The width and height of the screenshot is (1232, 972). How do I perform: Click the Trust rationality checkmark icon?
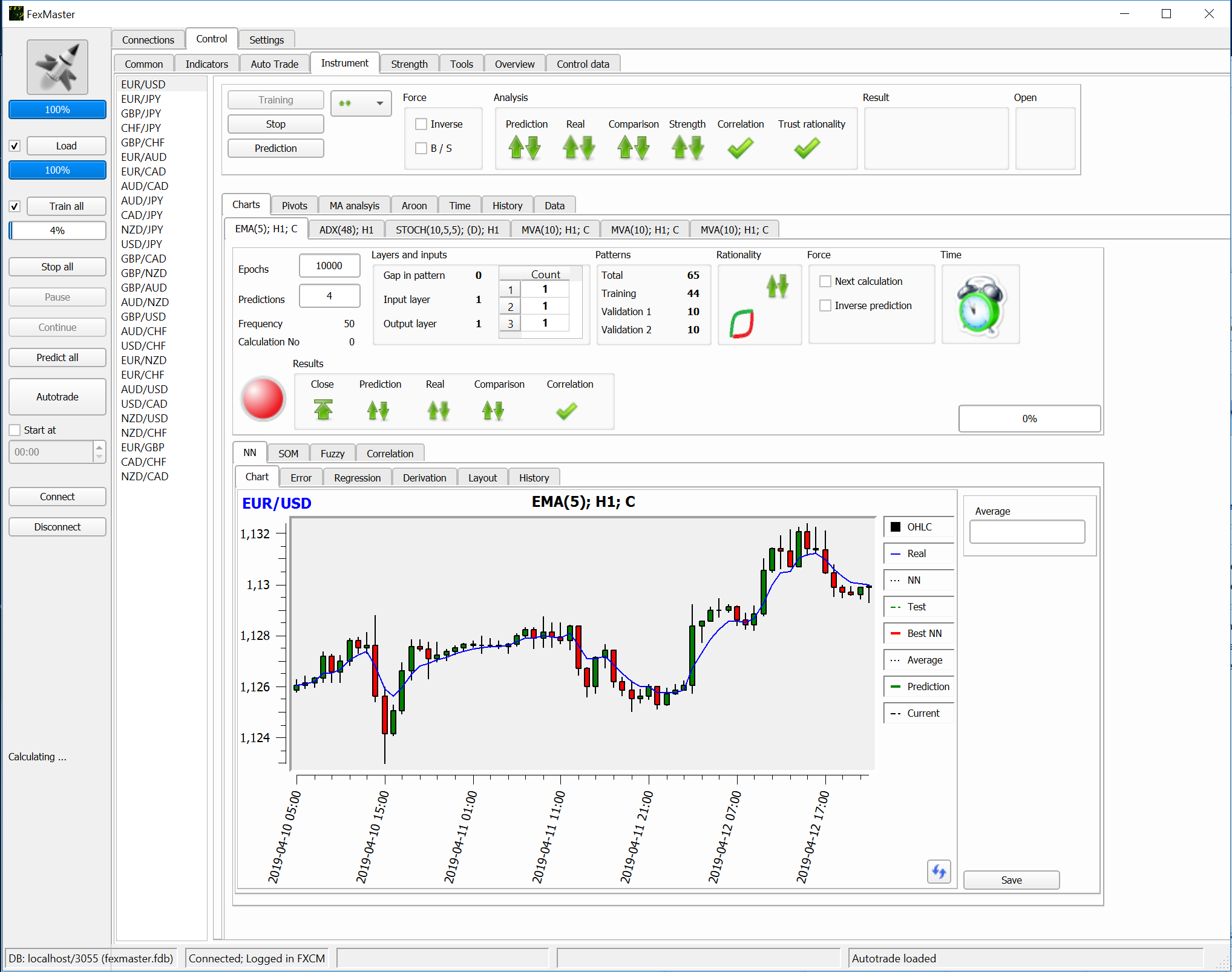click(807, 148)
